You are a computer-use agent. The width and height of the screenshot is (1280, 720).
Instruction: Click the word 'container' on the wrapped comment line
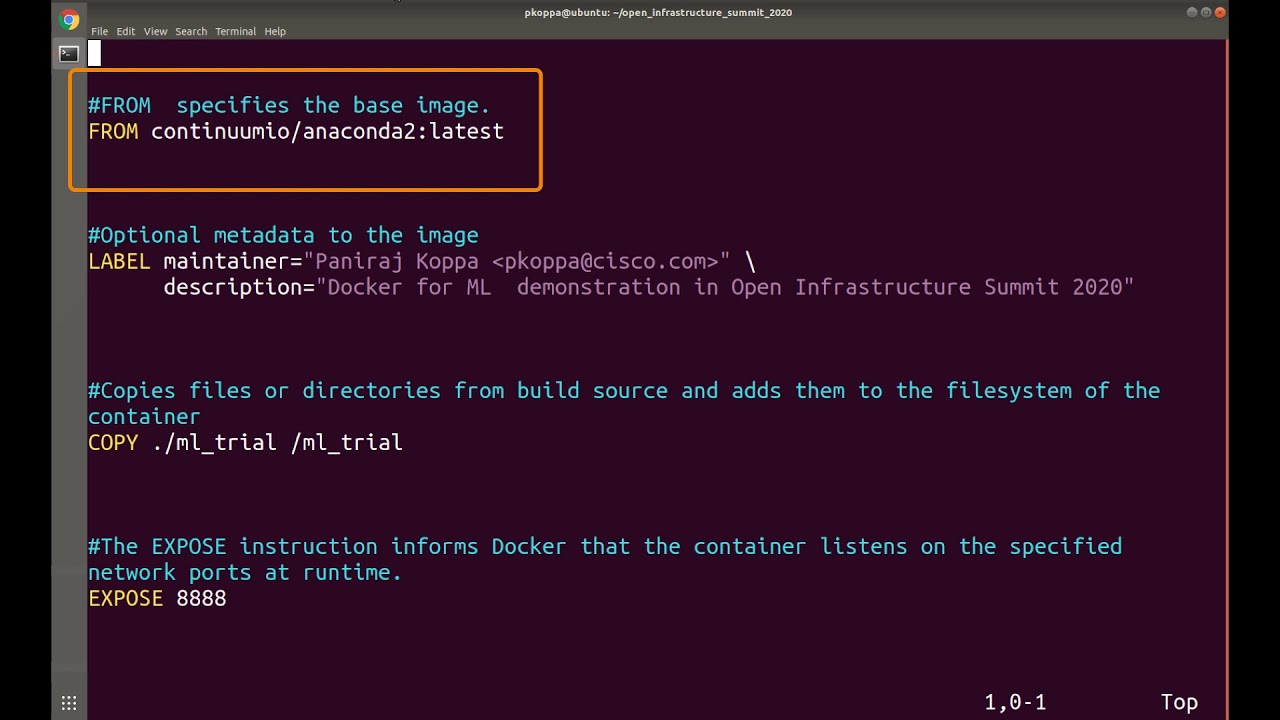point(144,417)
